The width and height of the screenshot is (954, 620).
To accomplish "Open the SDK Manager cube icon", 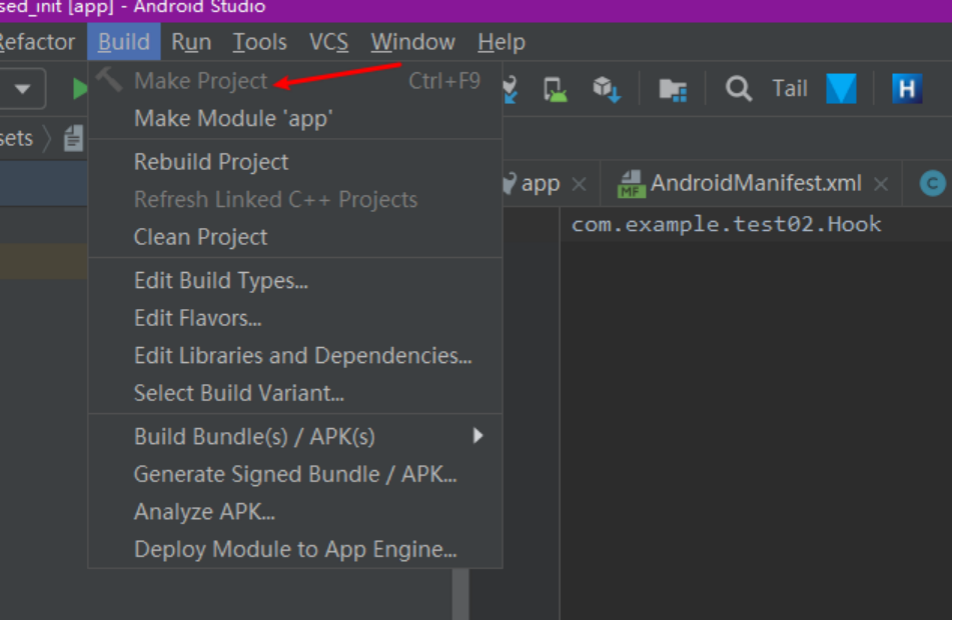I will (x=606, y=89).
